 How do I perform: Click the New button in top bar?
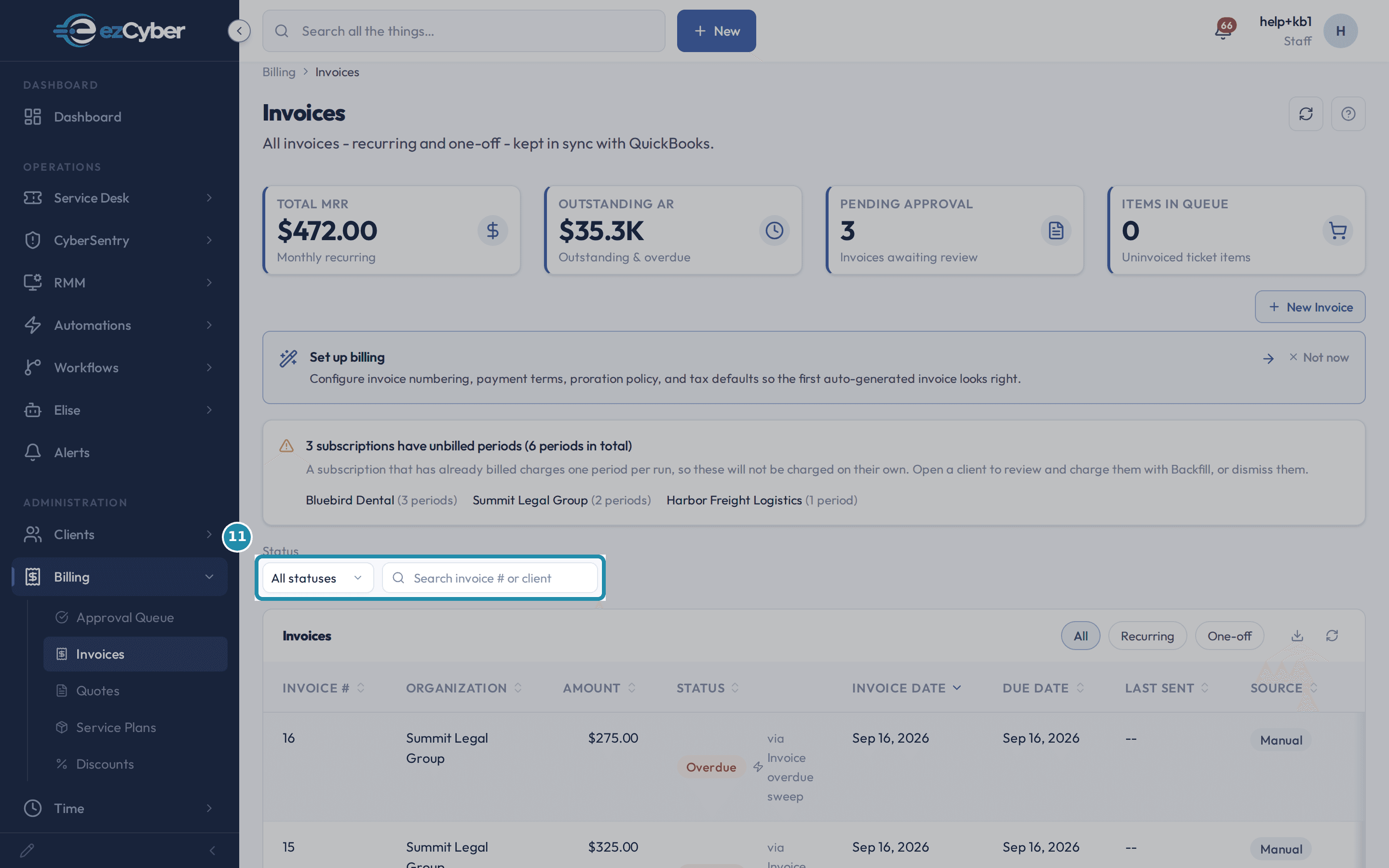[x=716, y=31]
